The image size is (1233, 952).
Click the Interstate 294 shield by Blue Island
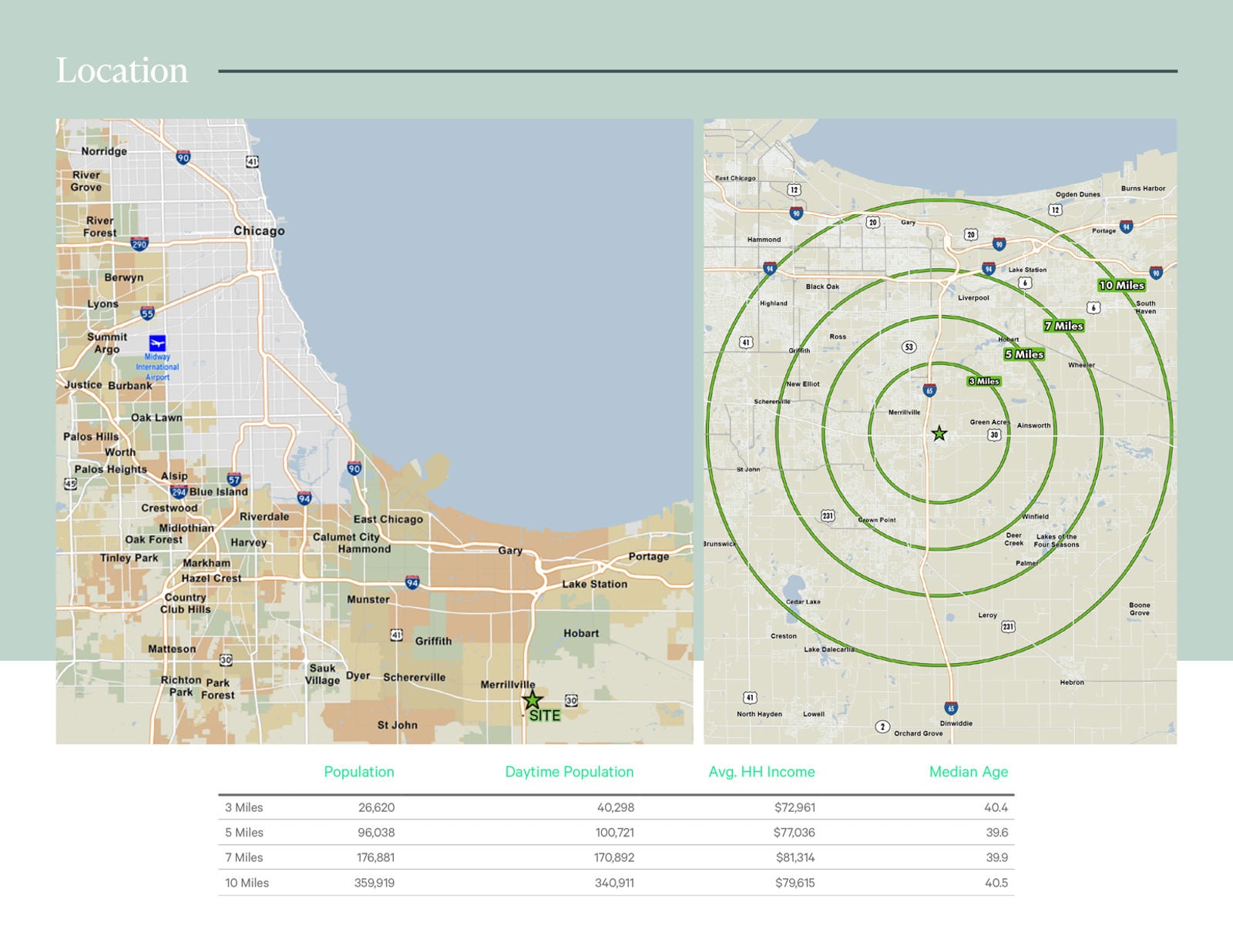(179, 491)
